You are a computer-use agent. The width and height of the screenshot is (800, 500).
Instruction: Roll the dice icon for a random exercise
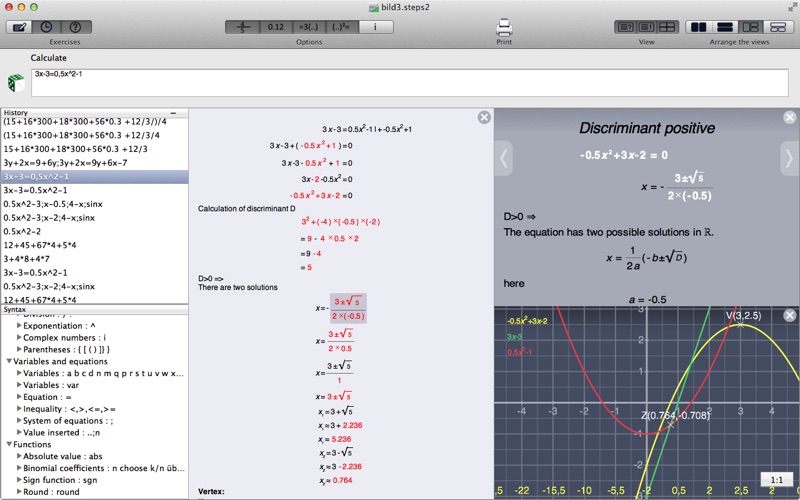16,83
